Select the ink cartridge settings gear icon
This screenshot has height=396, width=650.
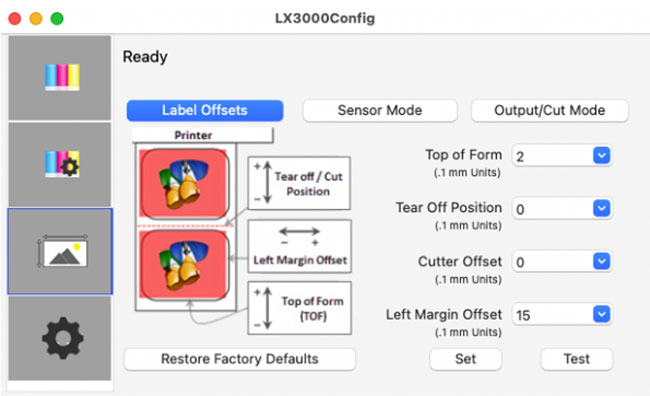60,164
